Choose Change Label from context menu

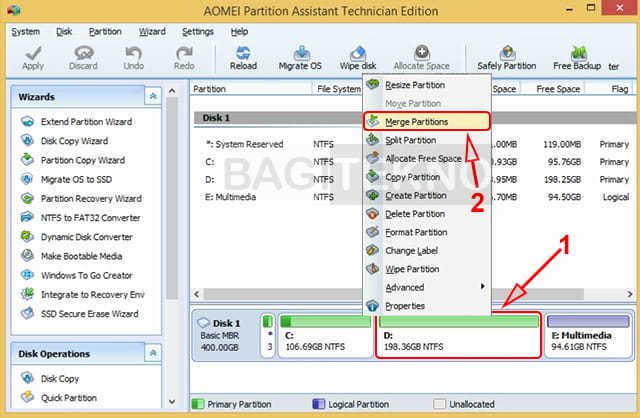(x=427, y=251)
